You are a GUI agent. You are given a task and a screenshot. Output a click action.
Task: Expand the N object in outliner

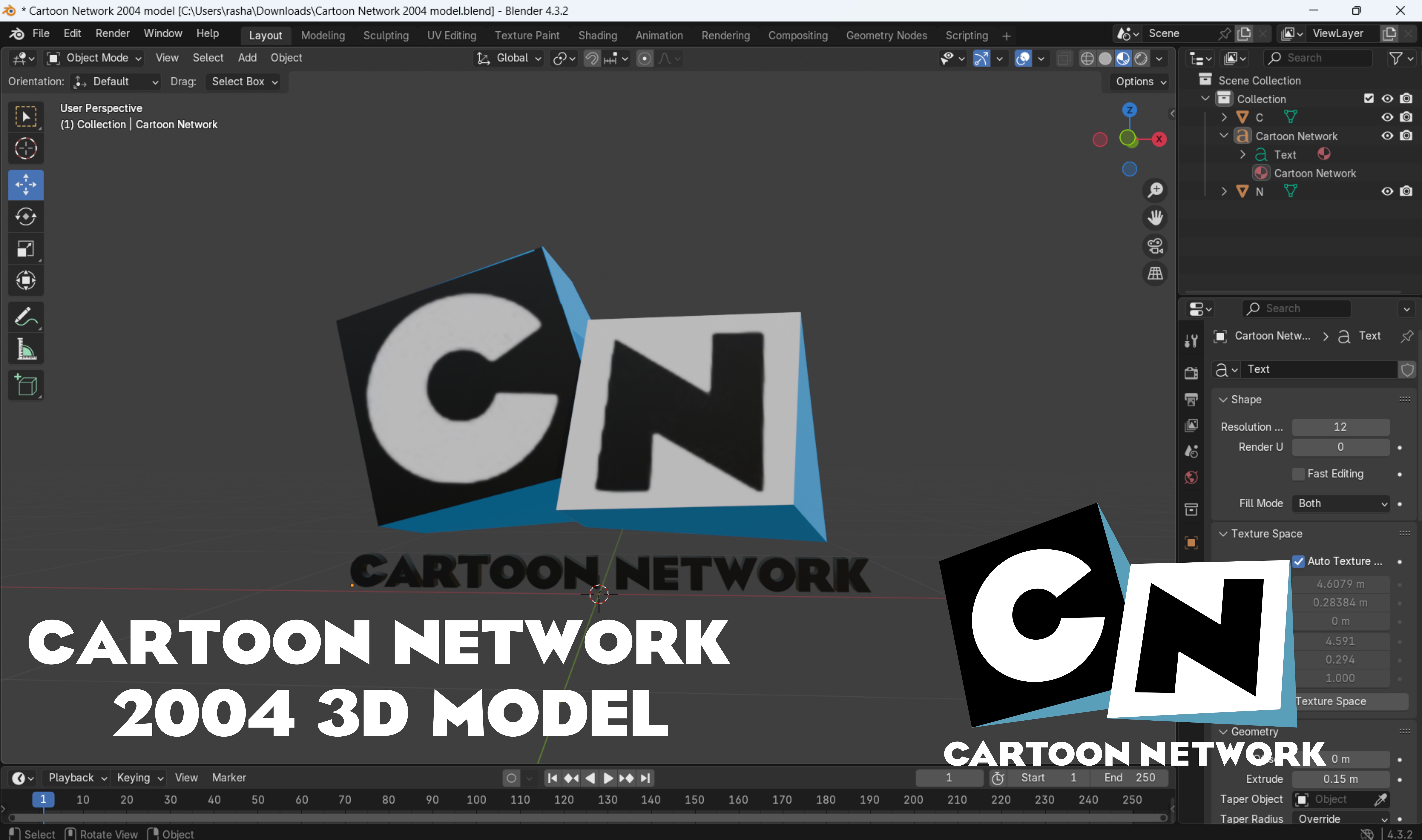coord(1224,191)
